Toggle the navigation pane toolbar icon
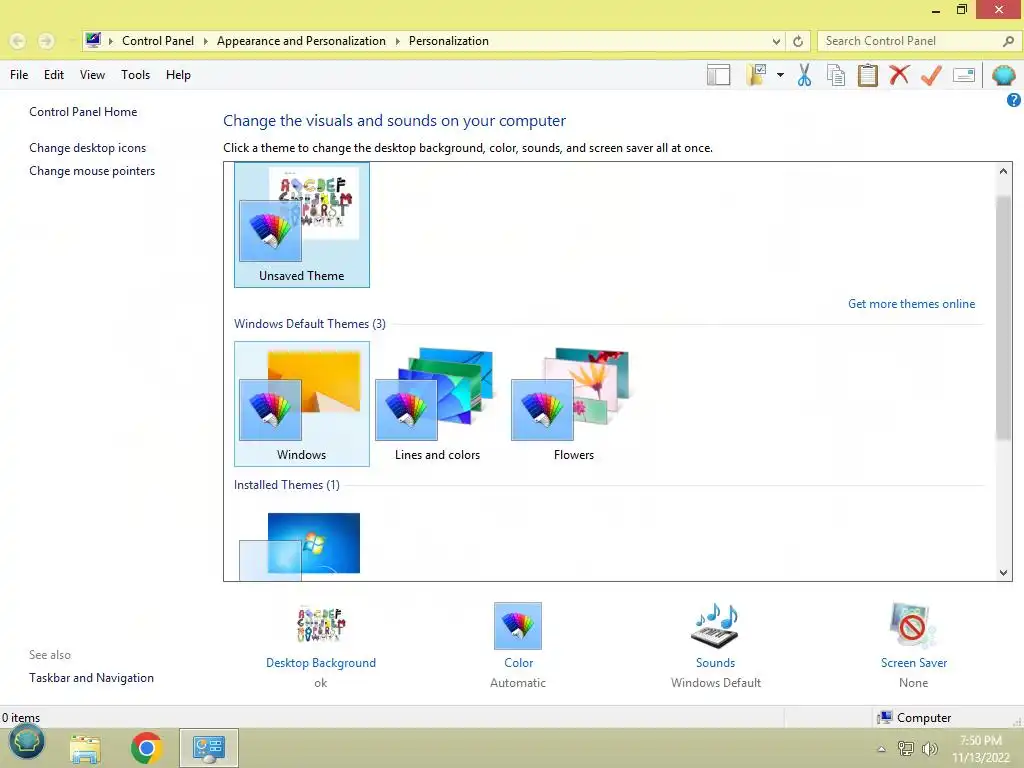The height and width of the screenshot is (768, 1024). 718,75
